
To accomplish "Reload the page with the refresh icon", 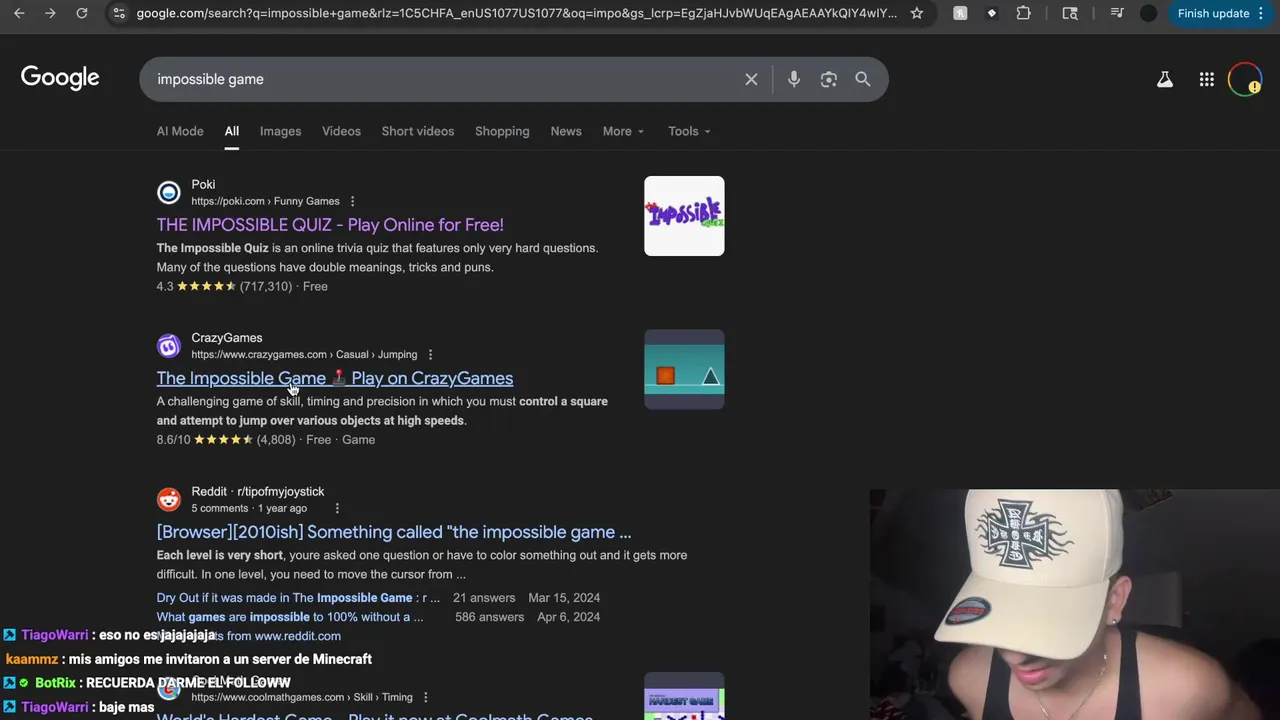I will [82, 13].
